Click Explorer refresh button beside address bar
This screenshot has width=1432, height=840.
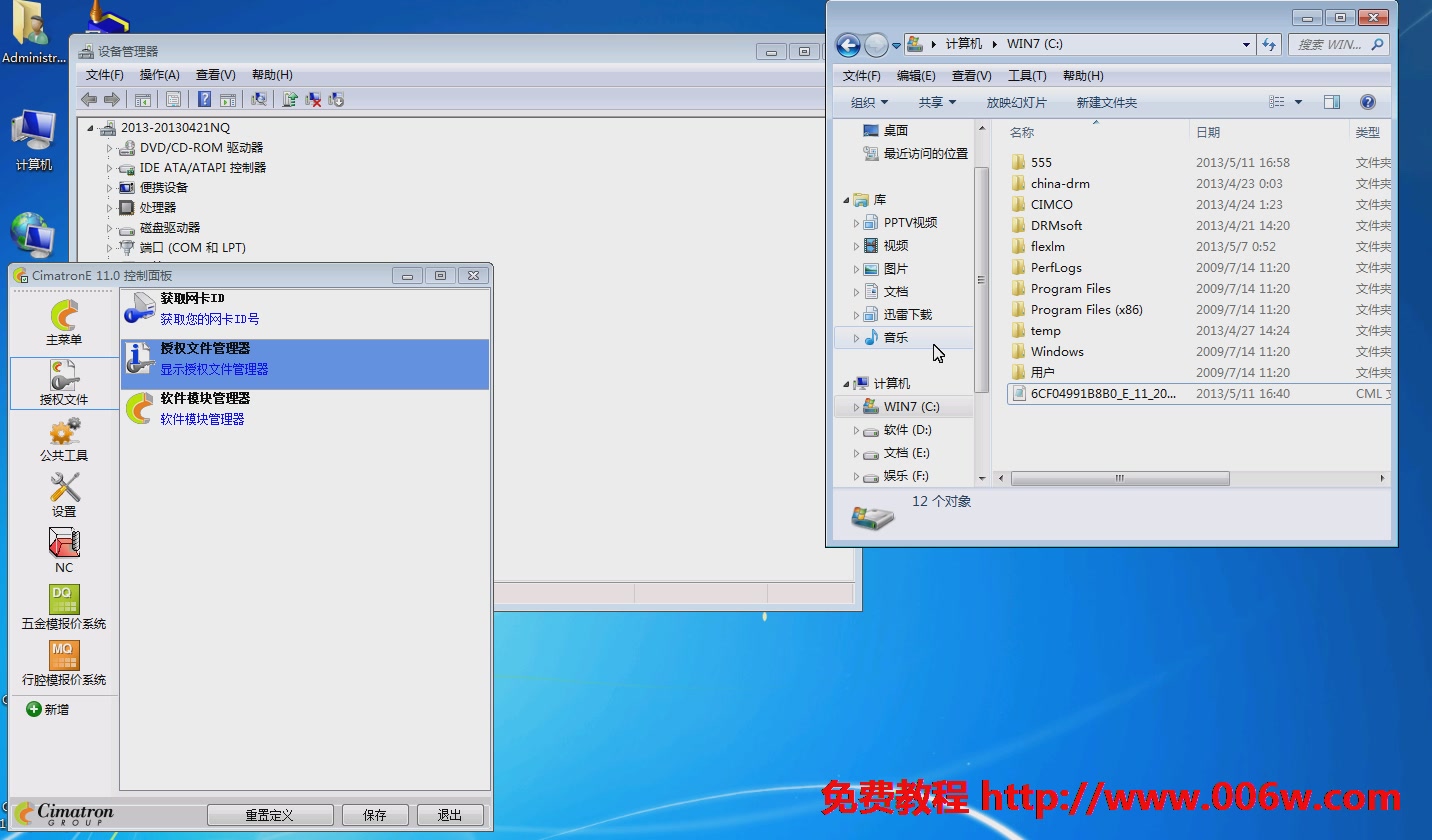(x=1269, y=44)
